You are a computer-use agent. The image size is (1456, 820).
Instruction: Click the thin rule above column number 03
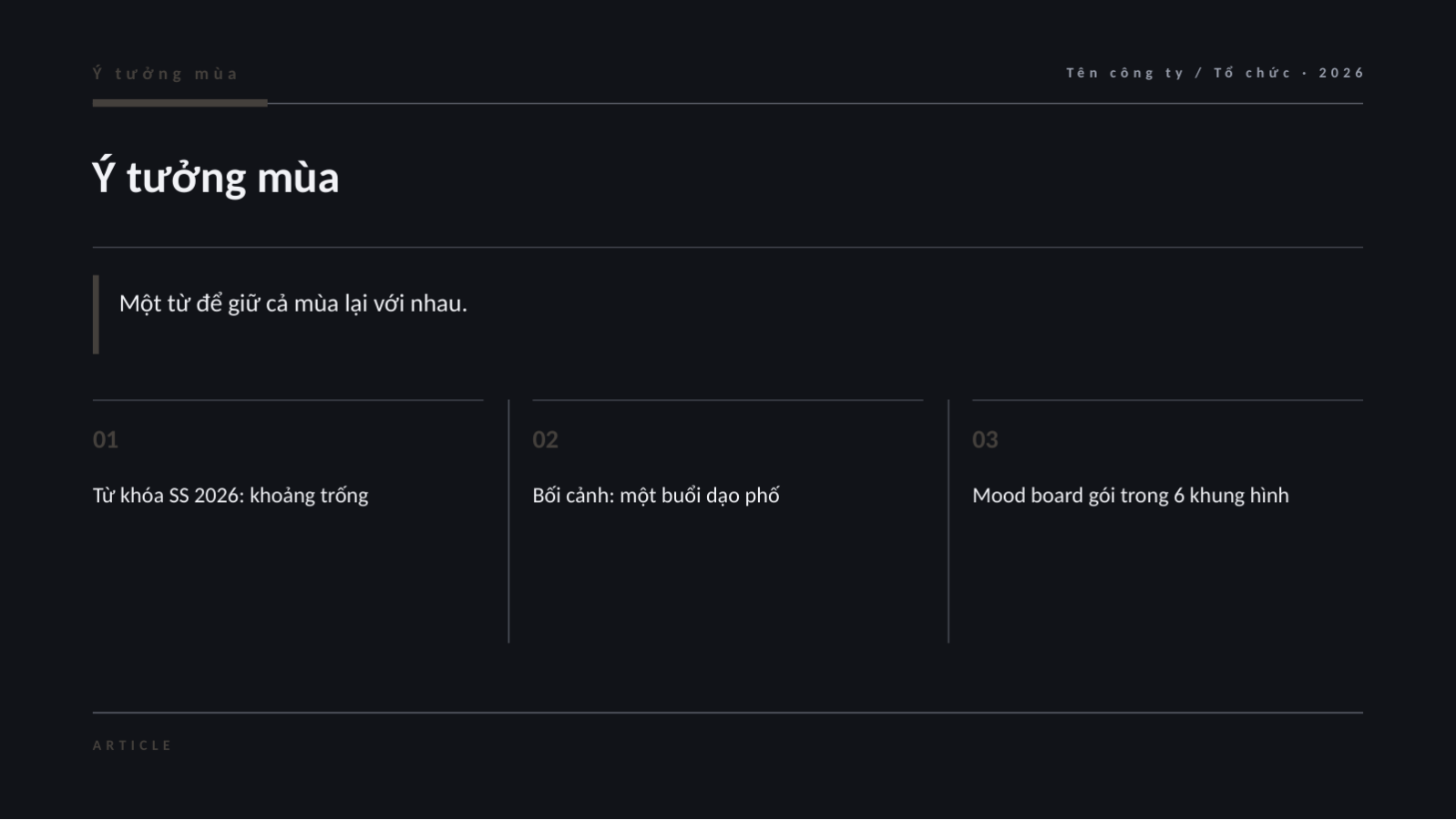(x=1168, y=400)
